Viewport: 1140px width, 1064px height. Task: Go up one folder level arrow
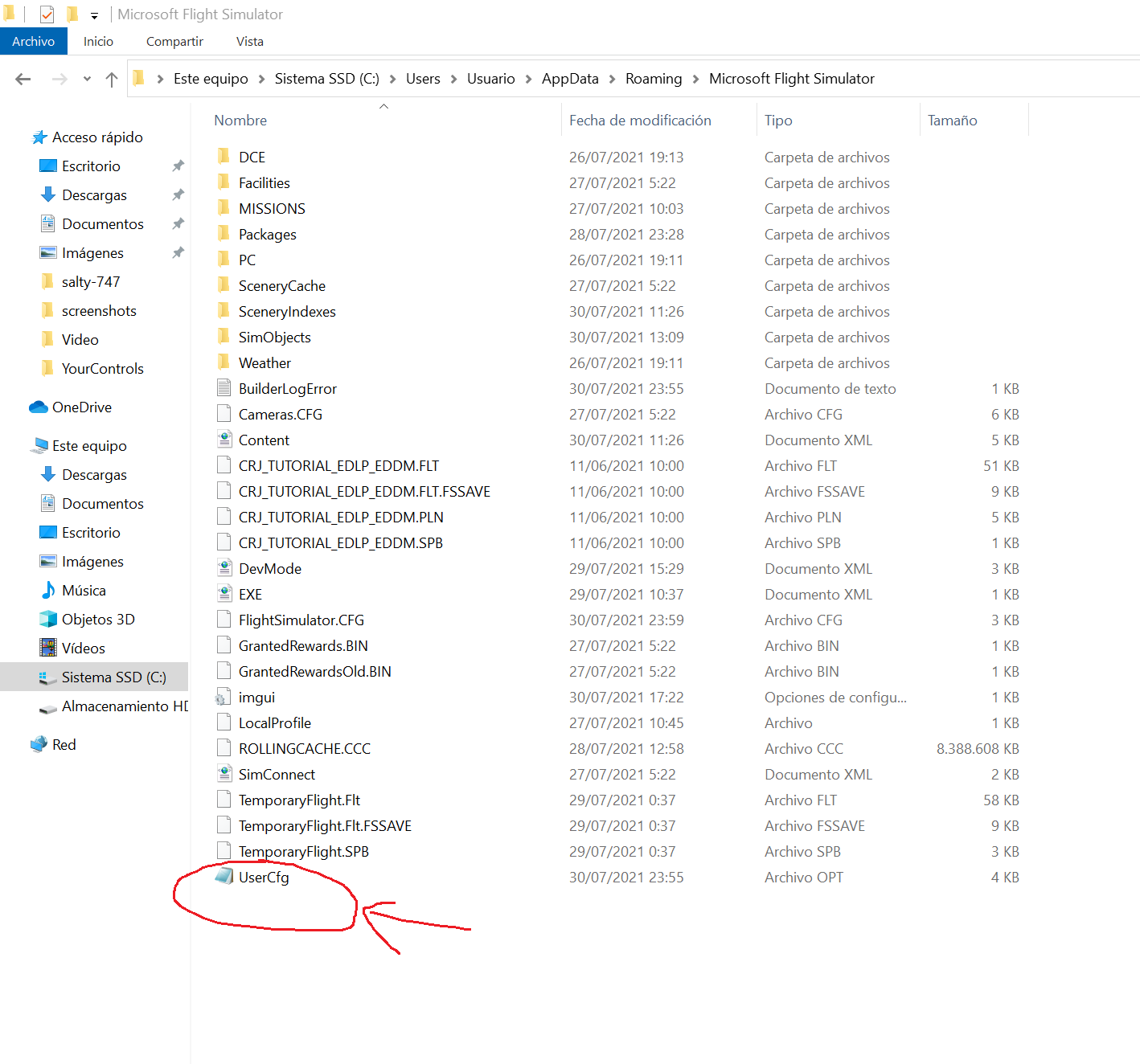coord(112,79)
